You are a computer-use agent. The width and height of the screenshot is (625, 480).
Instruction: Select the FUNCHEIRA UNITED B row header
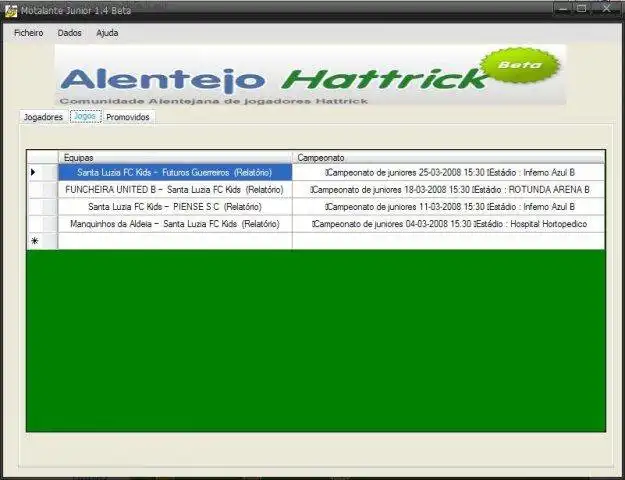[42, 189]
